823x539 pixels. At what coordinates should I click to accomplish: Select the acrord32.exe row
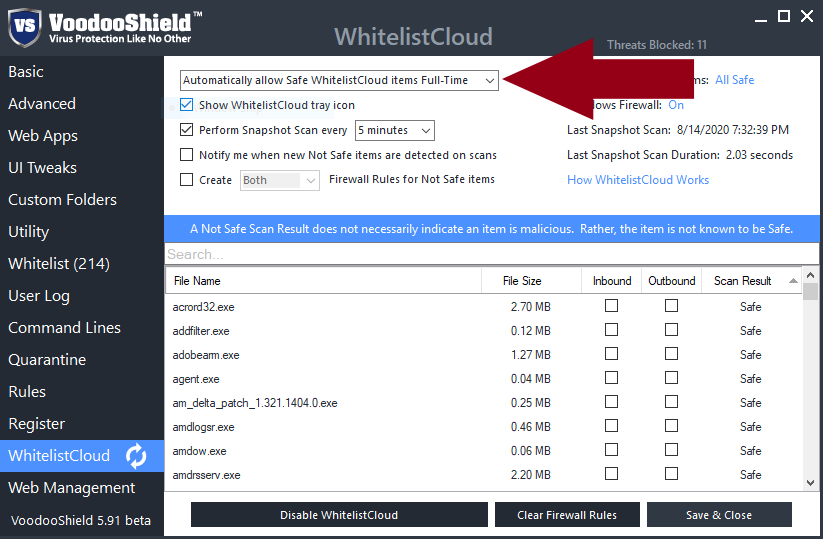coord(484,307)
